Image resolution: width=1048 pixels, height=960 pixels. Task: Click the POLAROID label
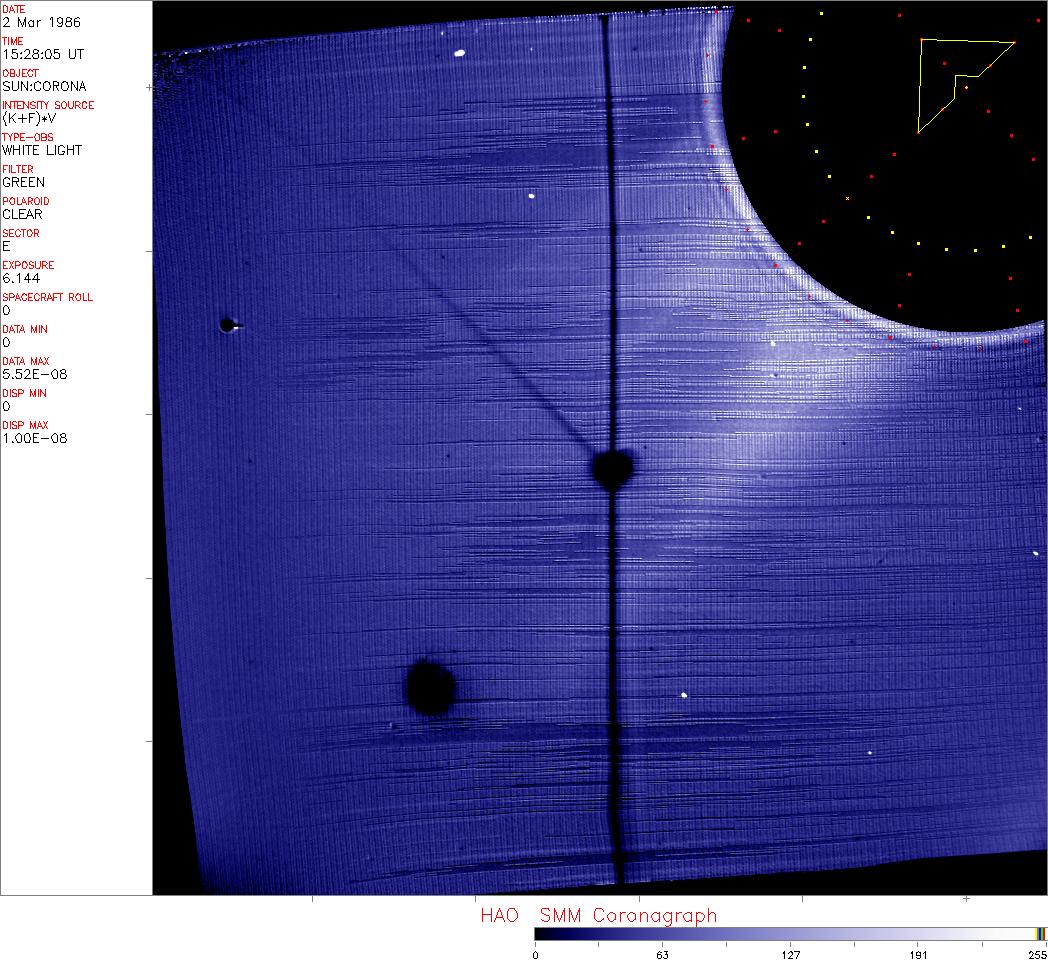coord(25,201)
